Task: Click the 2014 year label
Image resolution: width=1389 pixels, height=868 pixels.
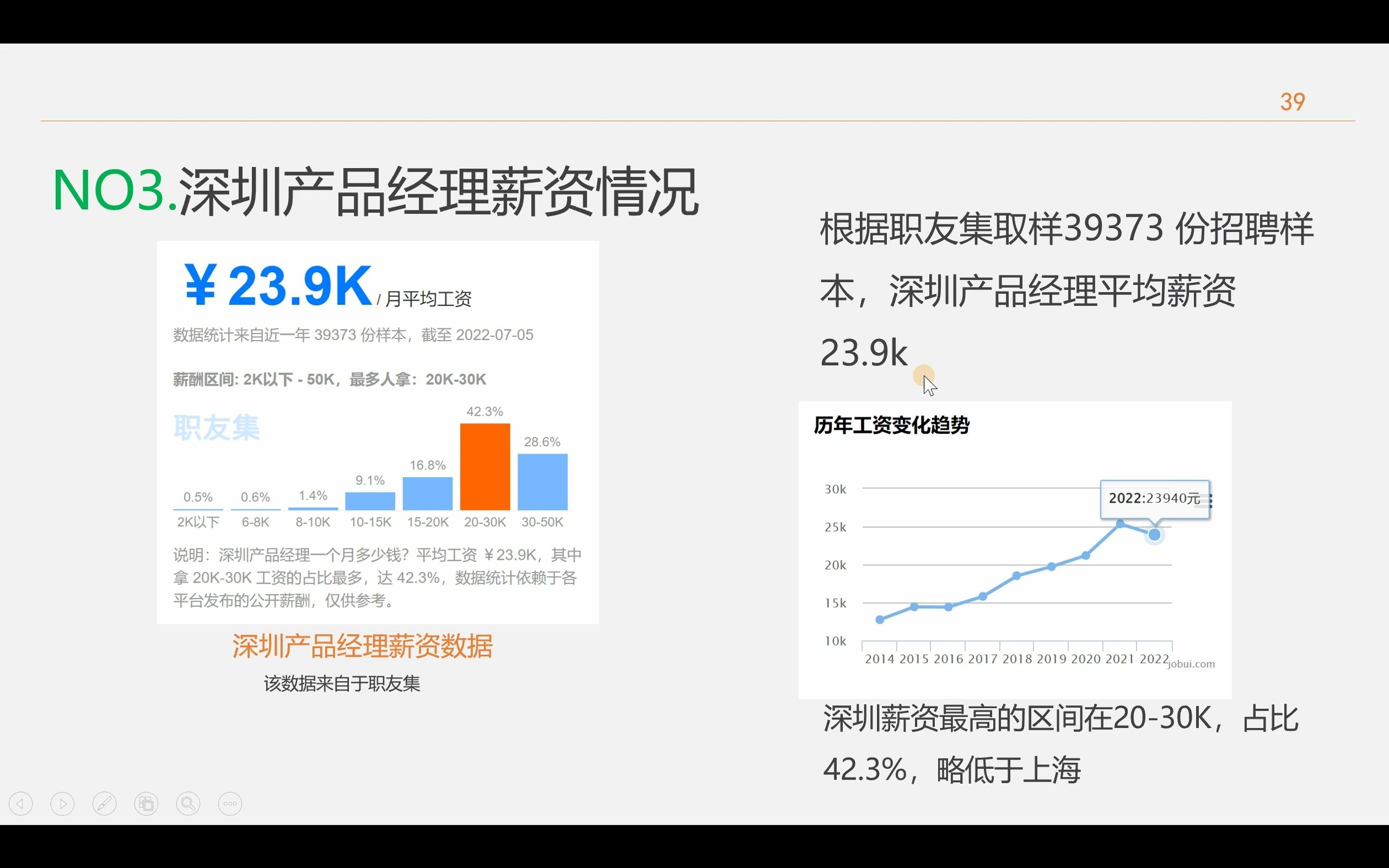Action: pos(879,659)
